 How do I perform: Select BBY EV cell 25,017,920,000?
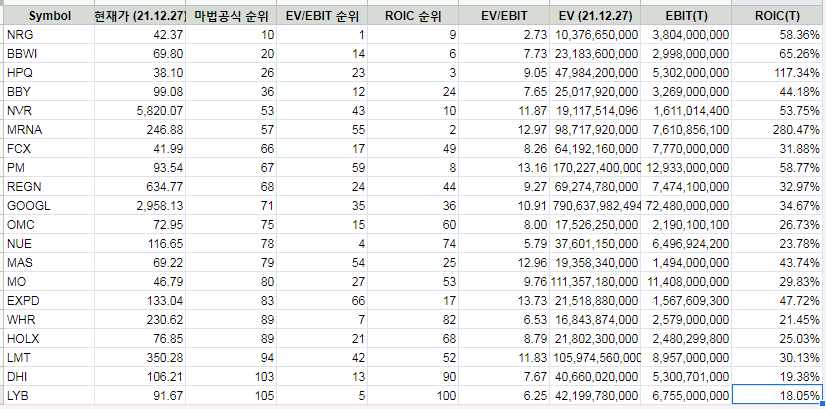[x=595, y=92]
